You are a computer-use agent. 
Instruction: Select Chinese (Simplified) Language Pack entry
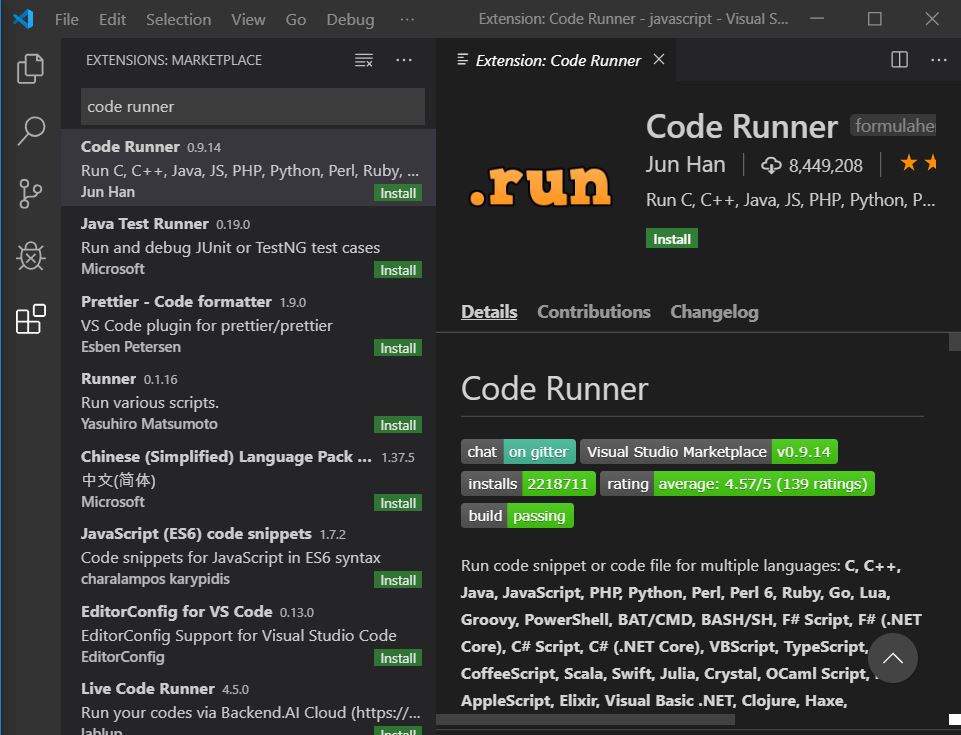(x=249, y=478)
